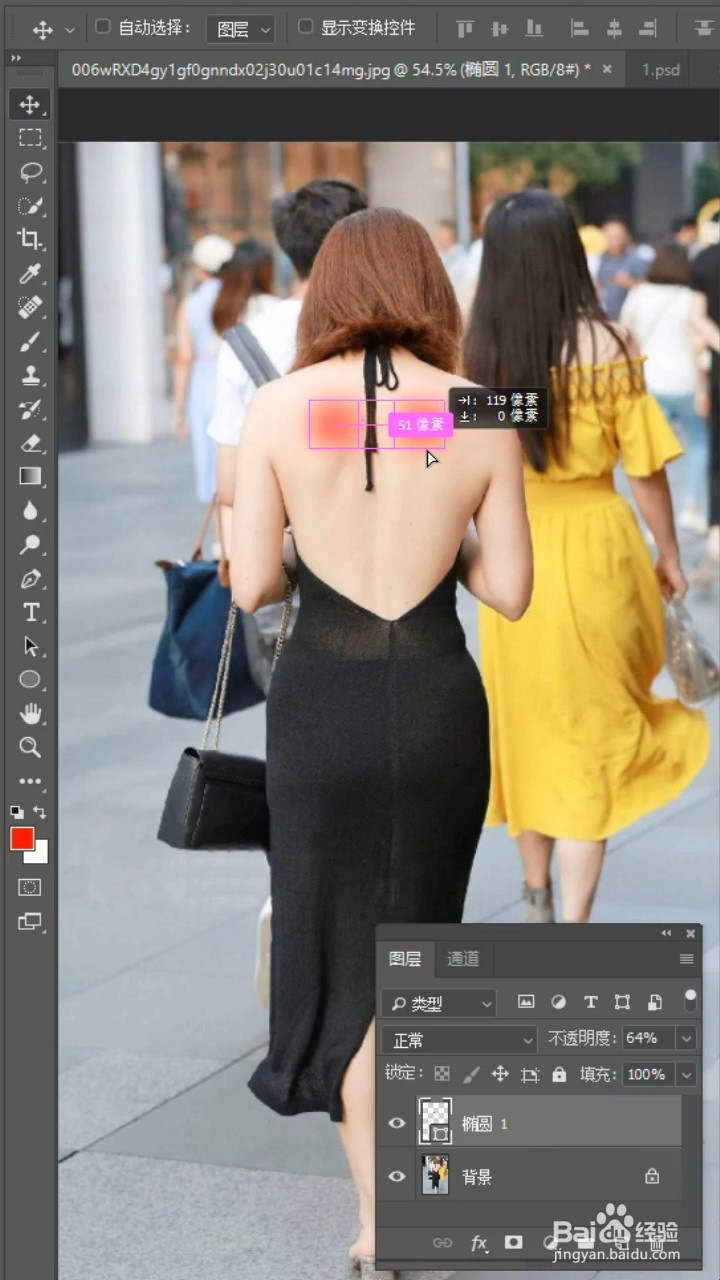The height and width of the screenshot is (1280, 720).
Task: Open the 图层 auto-select dropdown
Action: (240, 29)
